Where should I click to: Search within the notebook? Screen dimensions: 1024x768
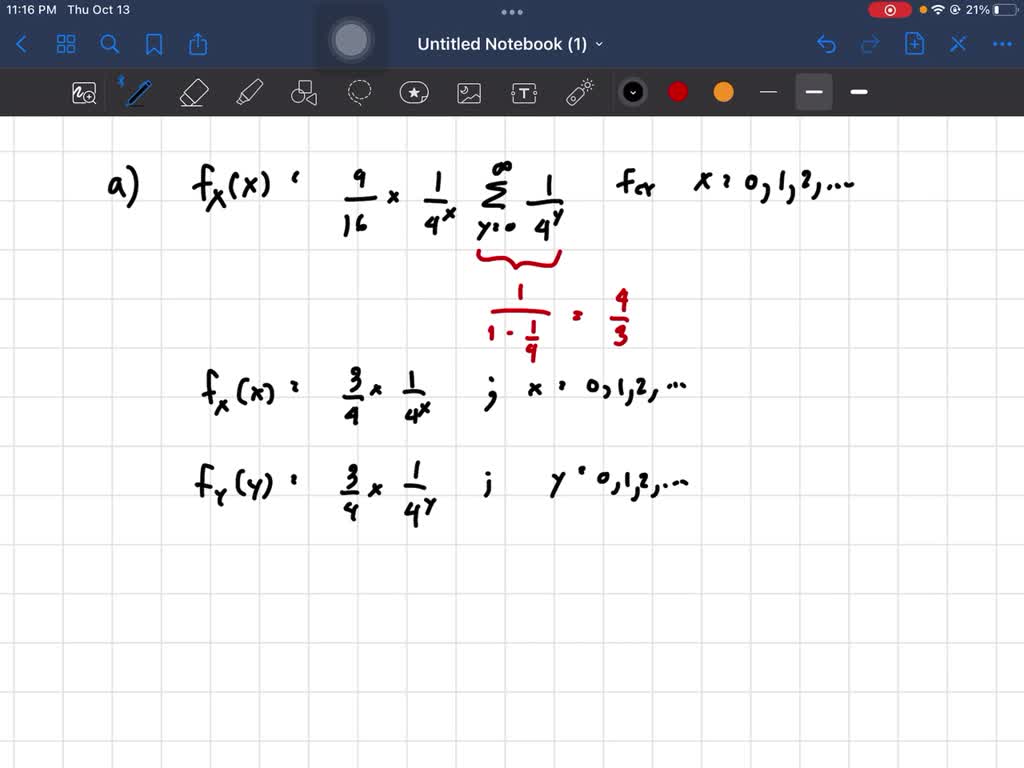[110, 44]
